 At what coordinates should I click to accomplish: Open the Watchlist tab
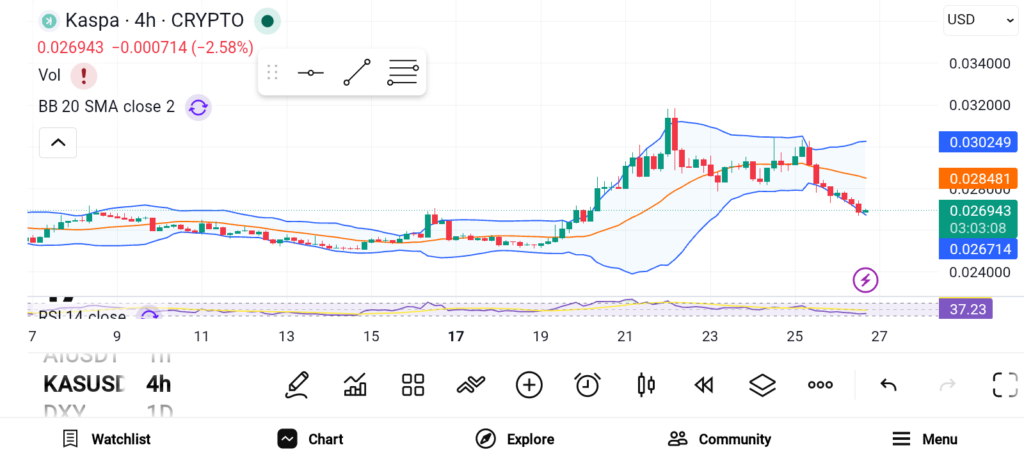[x=106, y=439]
